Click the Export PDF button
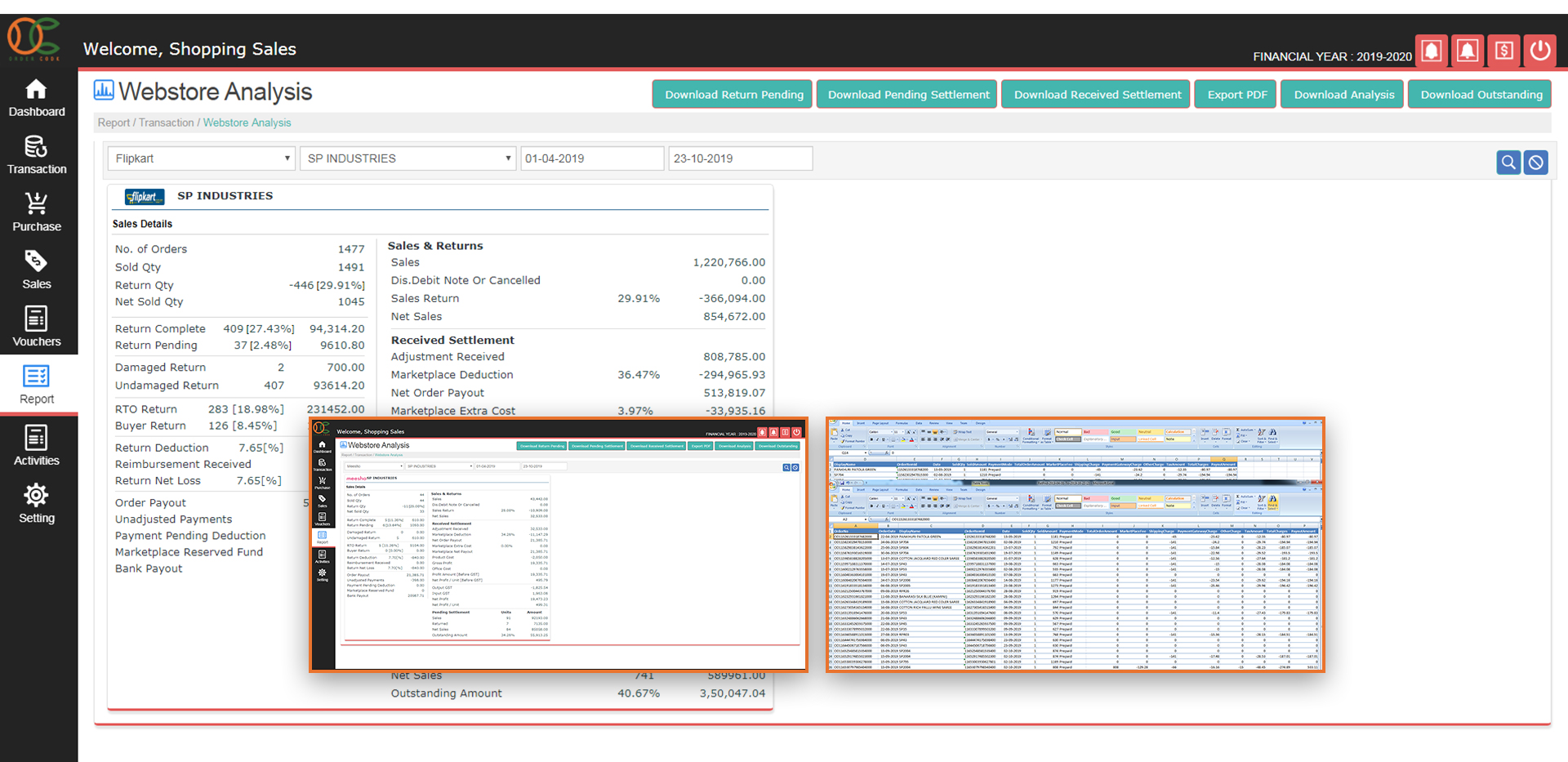Viewport: 1568px width, 762px height. 1236,95
